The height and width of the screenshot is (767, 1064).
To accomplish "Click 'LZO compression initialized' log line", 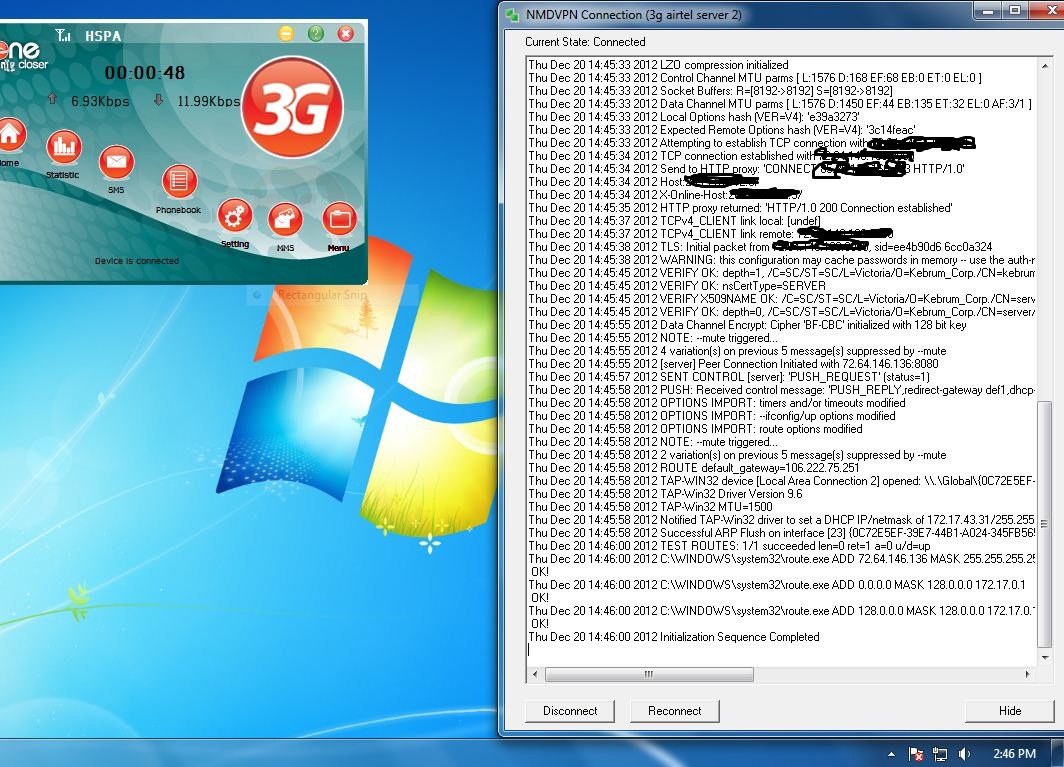I will coord(658,64).
